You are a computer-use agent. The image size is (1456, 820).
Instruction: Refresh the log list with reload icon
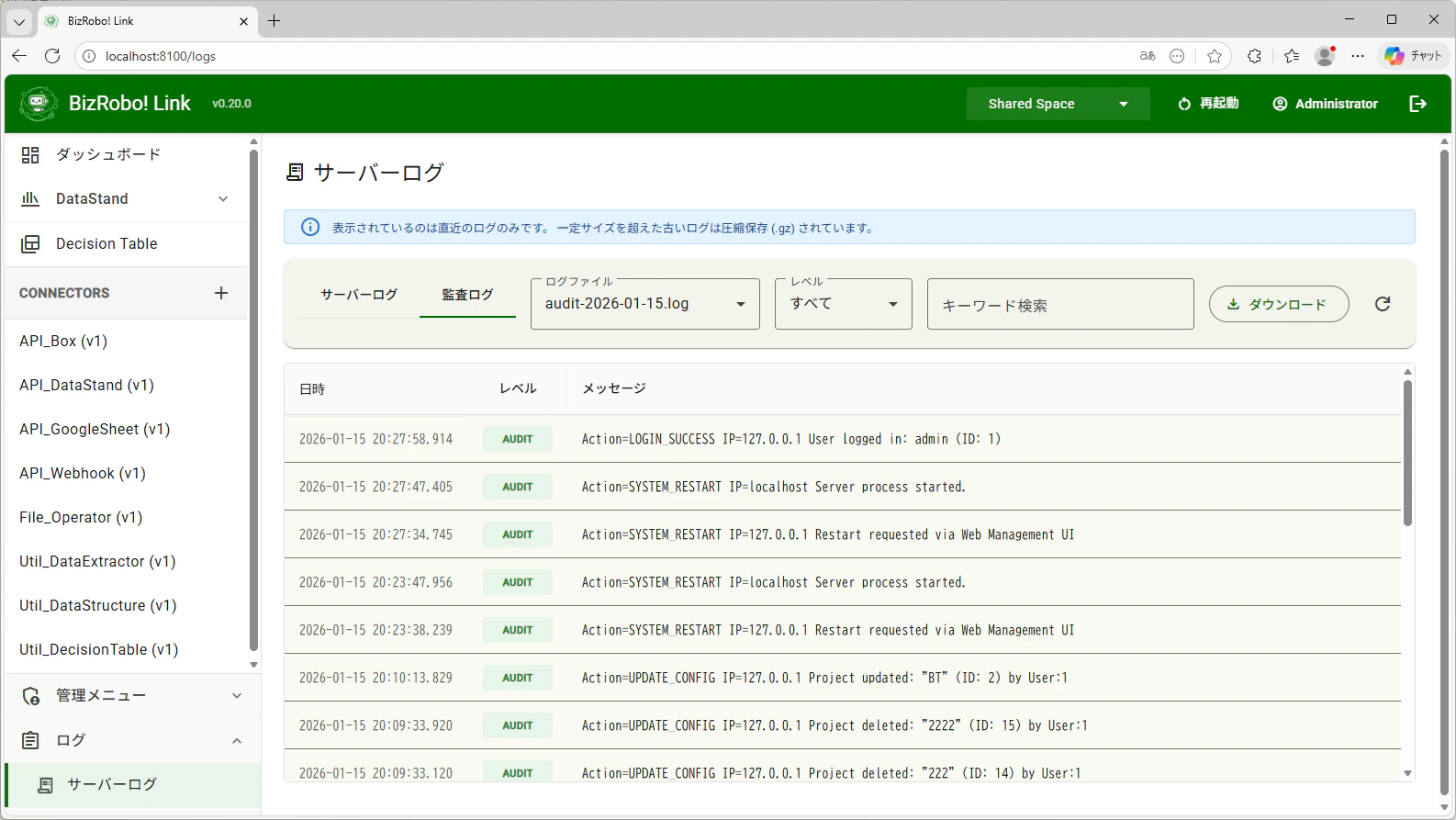[x=1383, y=304]
